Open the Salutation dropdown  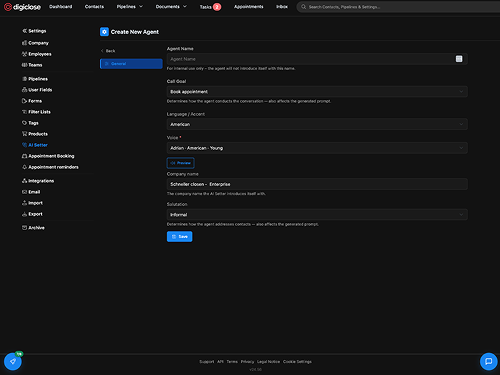(x=317, y=215)
